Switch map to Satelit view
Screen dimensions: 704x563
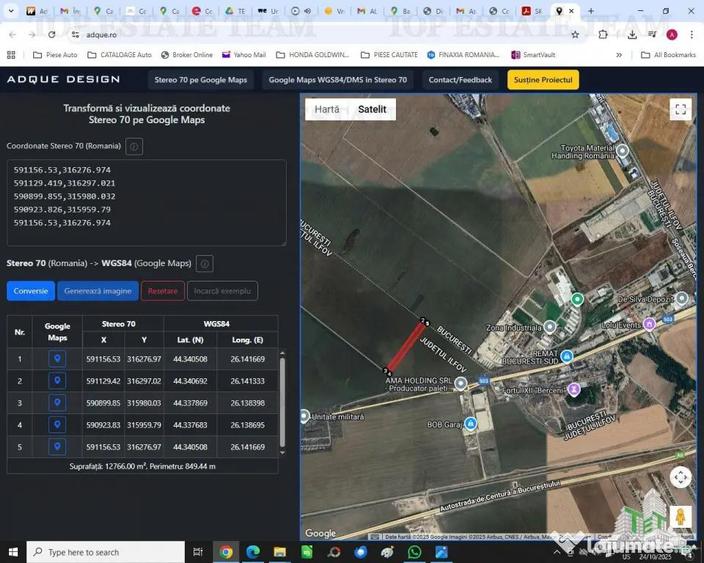[x=372, y=110]
